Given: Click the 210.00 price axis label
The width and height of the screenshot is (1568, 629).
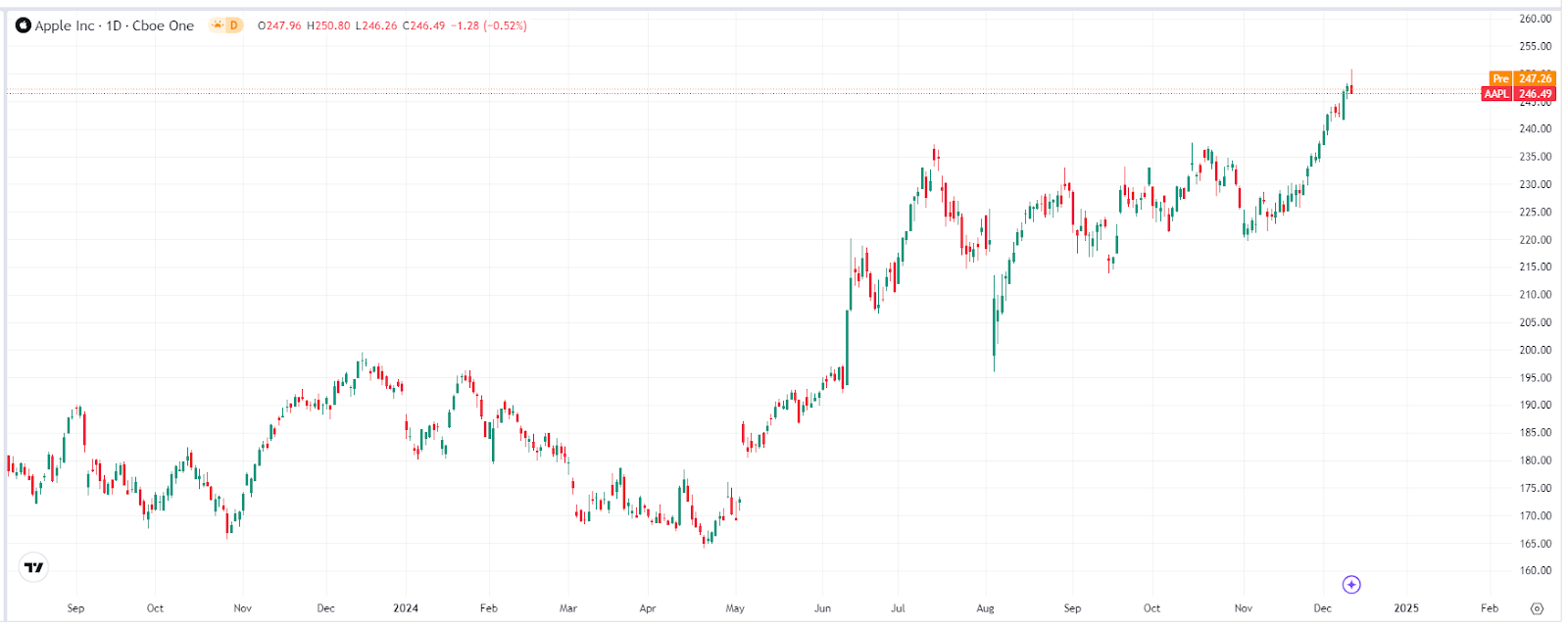Looking at the screenshot, I should (1535, 294).
